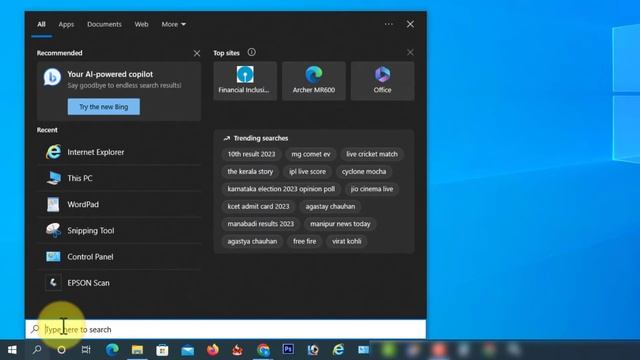640x360 pixels.
Task: Open the Windows Start menu
Action: 12,350
